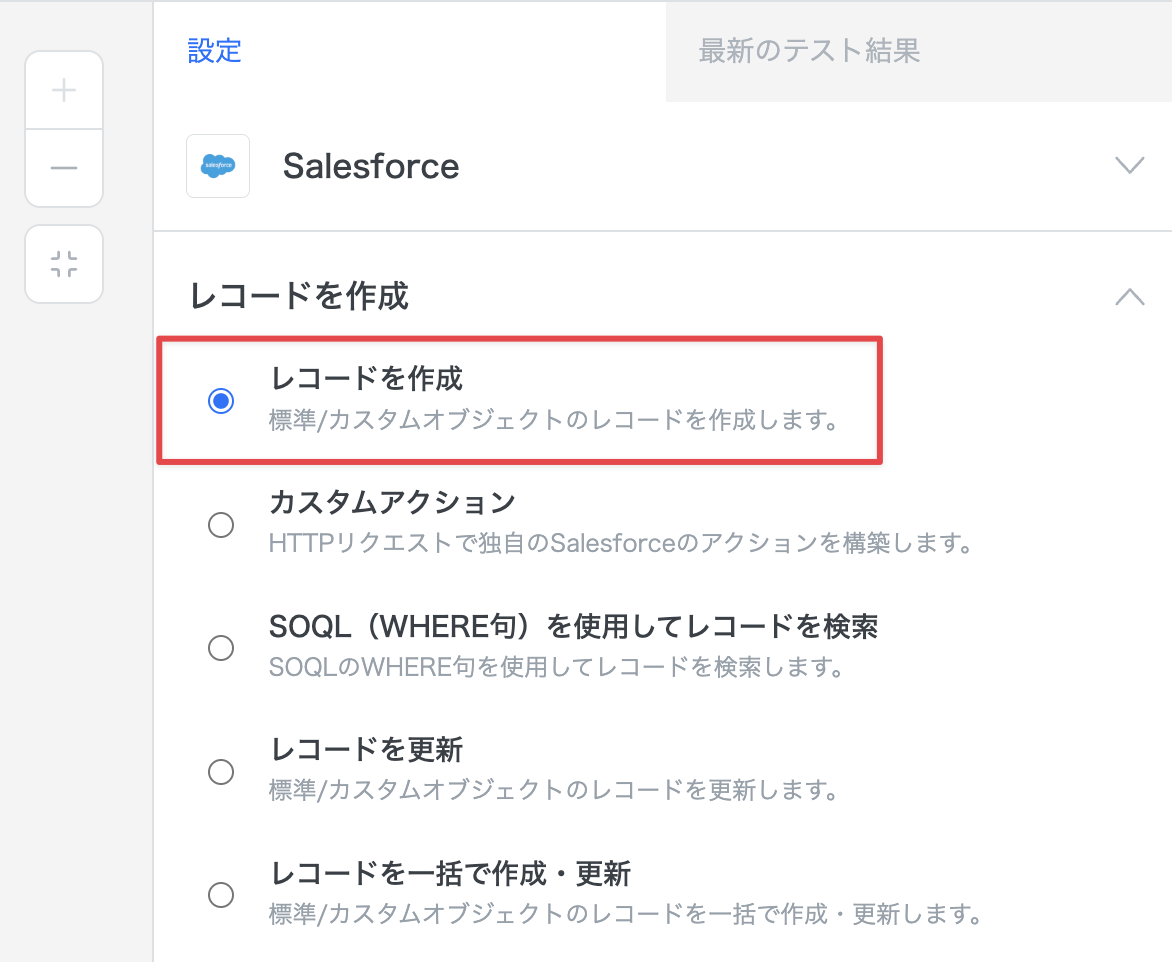Choose レコードを一括で作成・更新 radio option
Screen dimensions: 1172x962
tap(221, 895)
